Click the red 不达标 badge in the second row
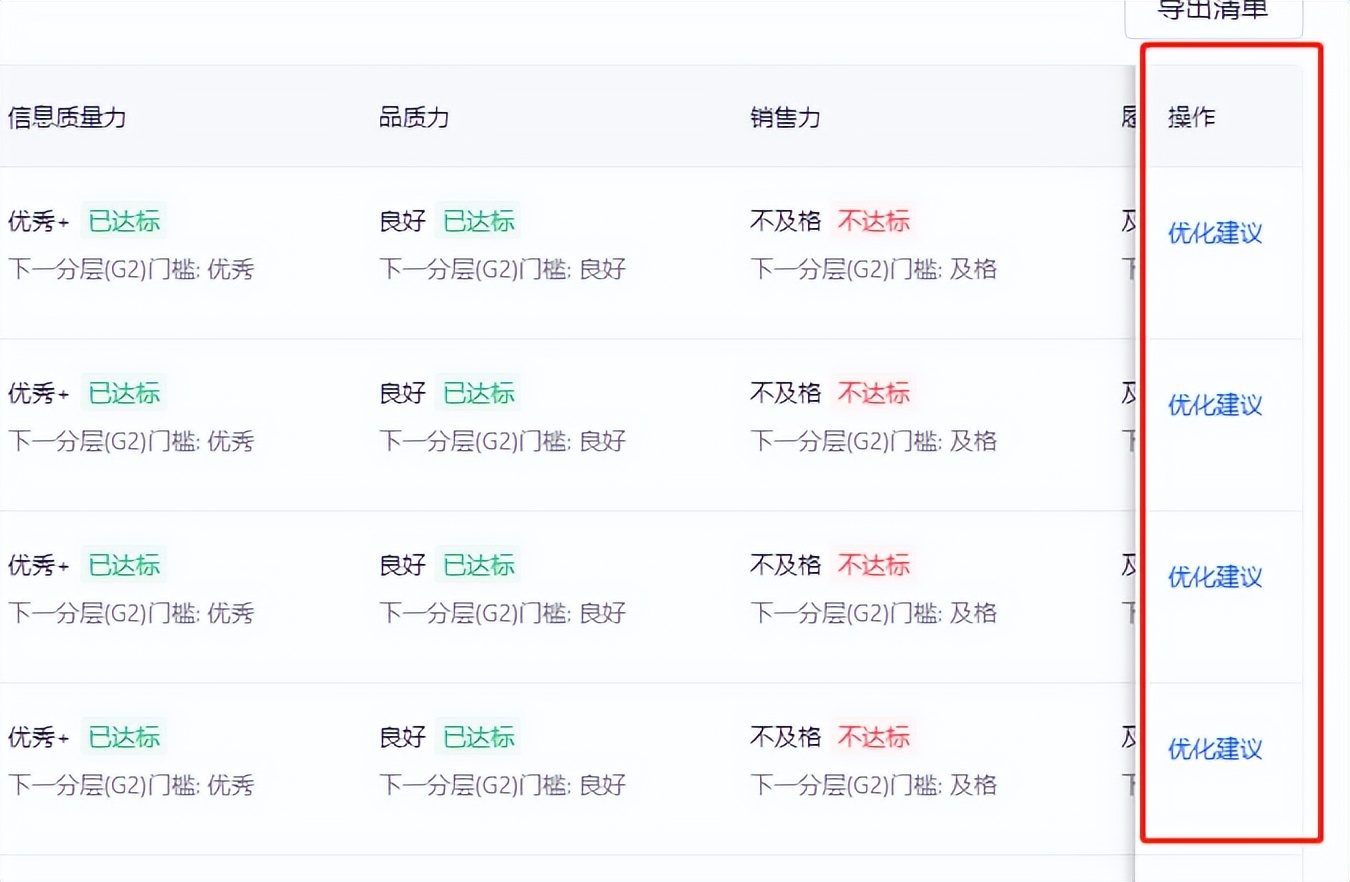The image size is (1350, 882). [873, 393]
